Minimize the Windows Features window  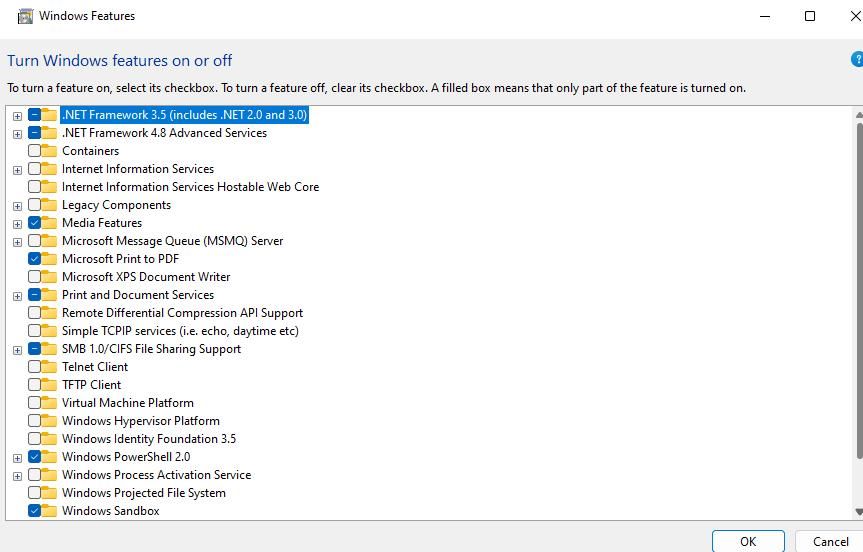pyautogui.click(x=764, y=16)
